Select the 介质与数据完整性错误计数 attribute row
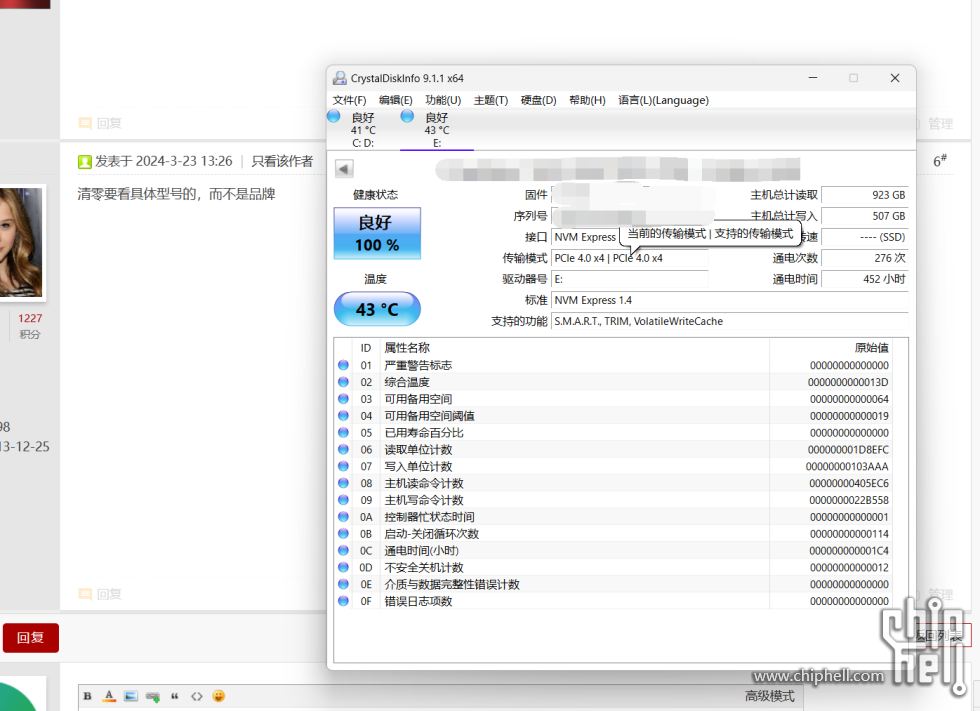 coord(614,584)
